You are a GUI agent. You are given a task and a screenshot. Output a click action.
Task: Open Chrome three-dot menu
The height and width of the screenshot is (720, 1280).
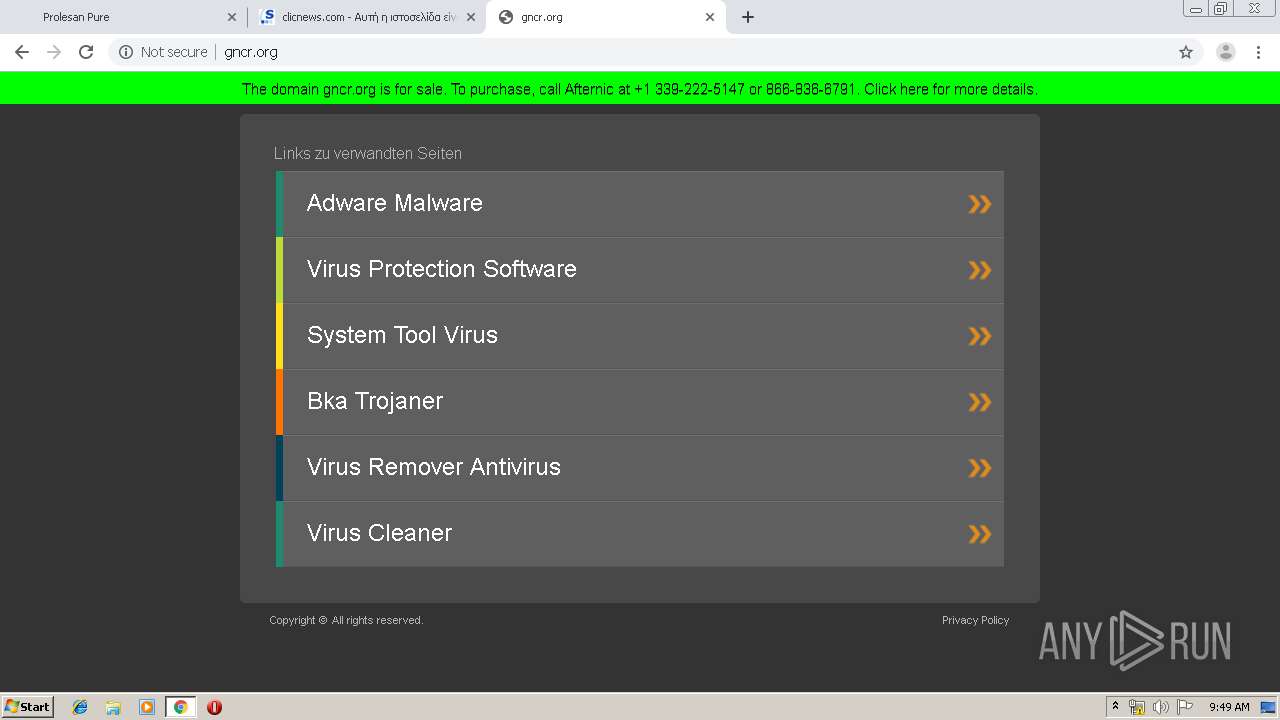1258,52
